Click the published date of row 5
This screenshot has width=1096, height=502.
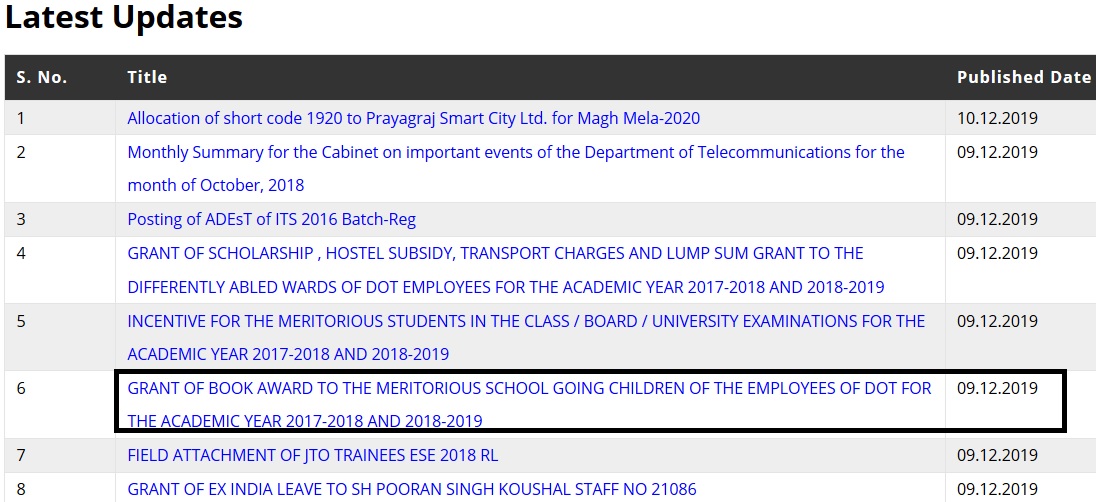(x=997, y=321)
